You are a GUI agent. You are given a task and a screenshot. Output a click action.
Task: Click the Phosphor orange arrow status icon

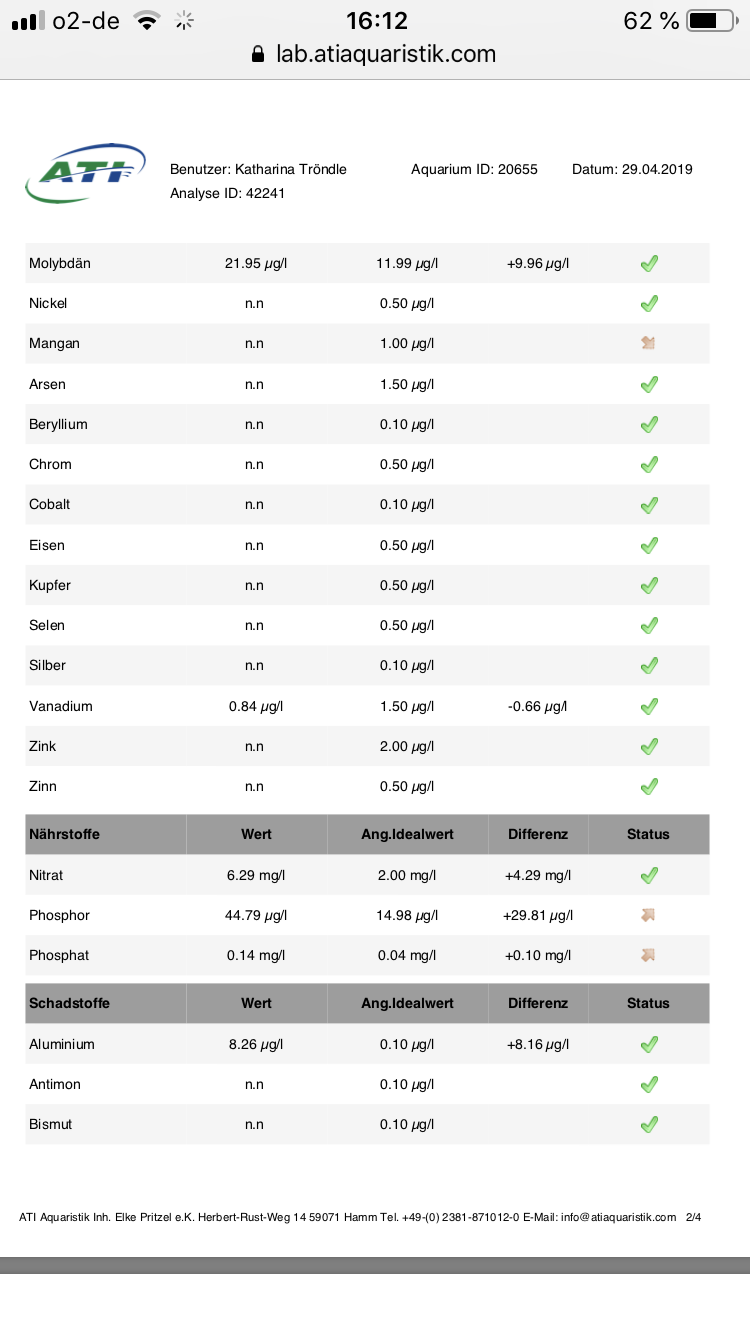tap(648, 915)
